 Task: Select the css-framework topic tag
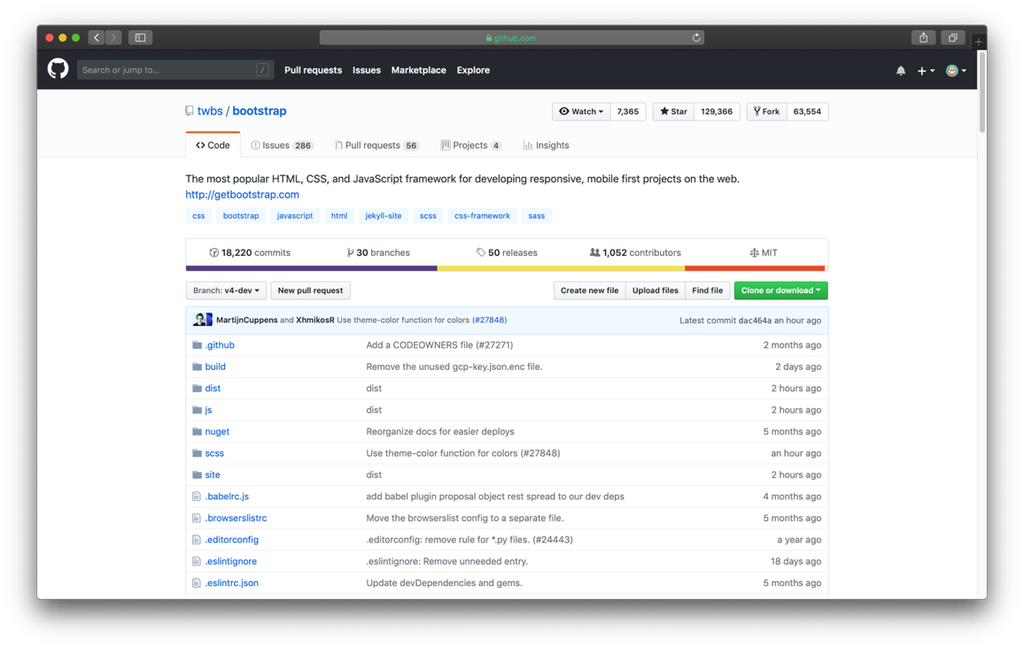pyautogui.click(x=482, y=216)
